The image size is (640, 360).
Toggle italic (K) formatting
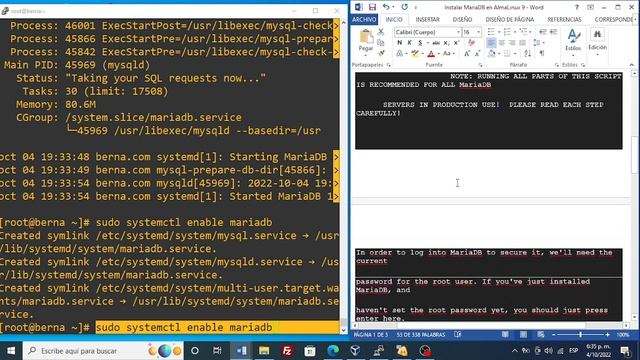409,42
